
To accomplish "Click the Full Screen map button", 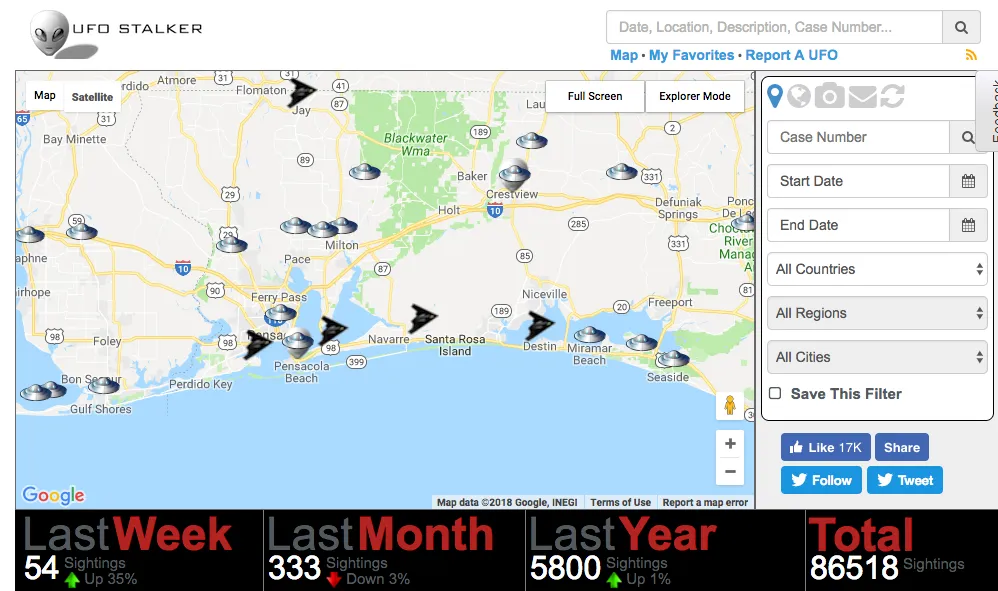I will click(x=594, y=96).
